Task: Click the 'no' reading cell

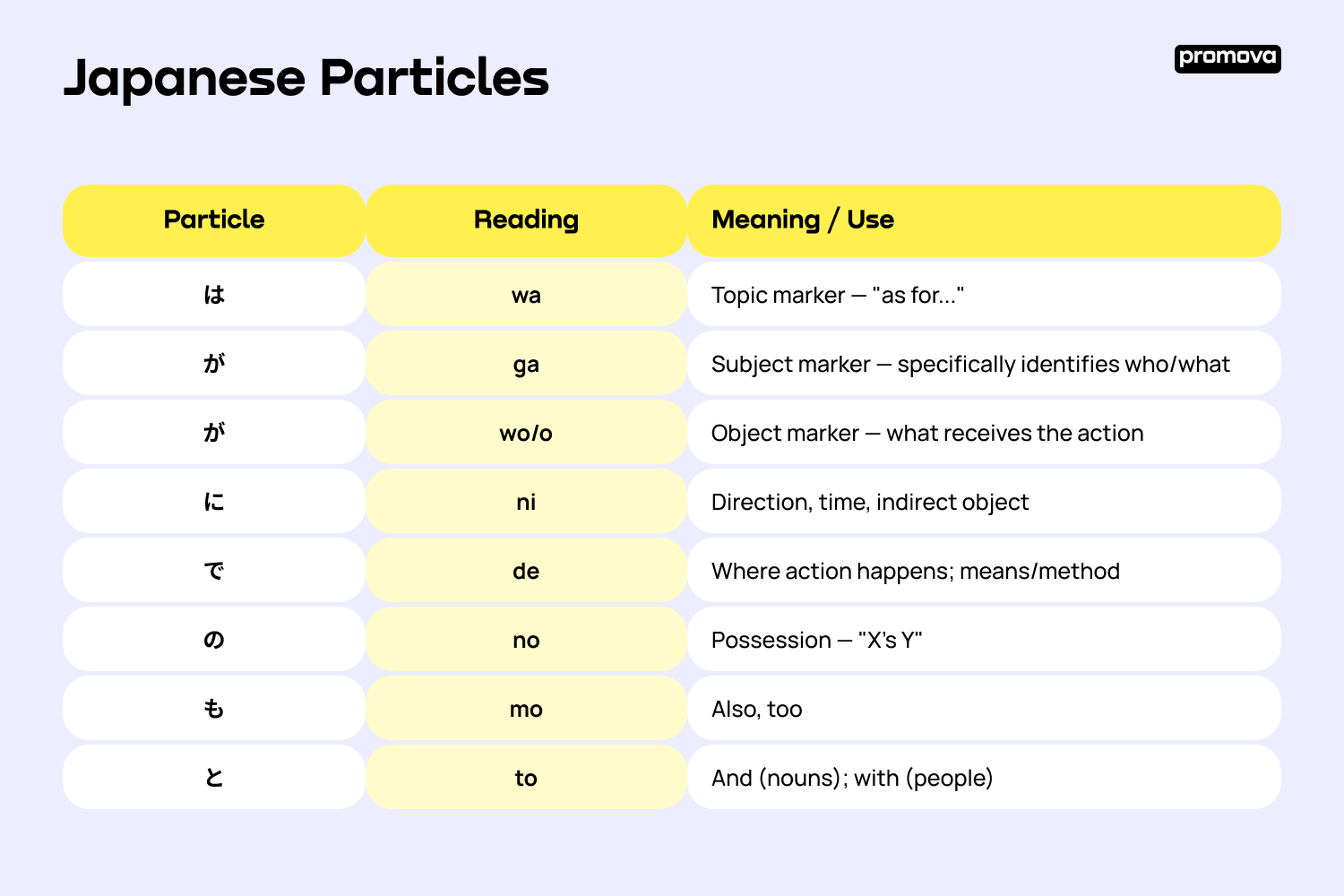Action: click(x=526, y=639)
